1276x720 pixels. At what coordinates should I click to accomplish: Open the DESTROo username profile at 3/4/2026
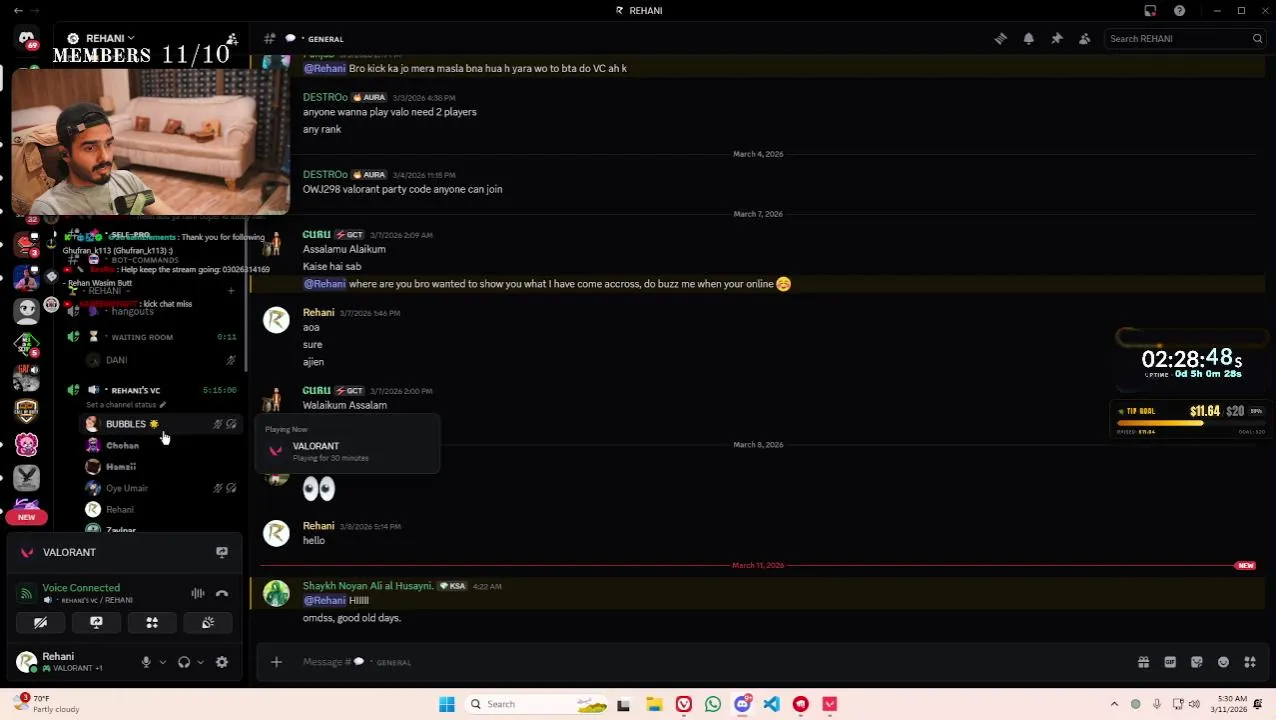point(325,174)
